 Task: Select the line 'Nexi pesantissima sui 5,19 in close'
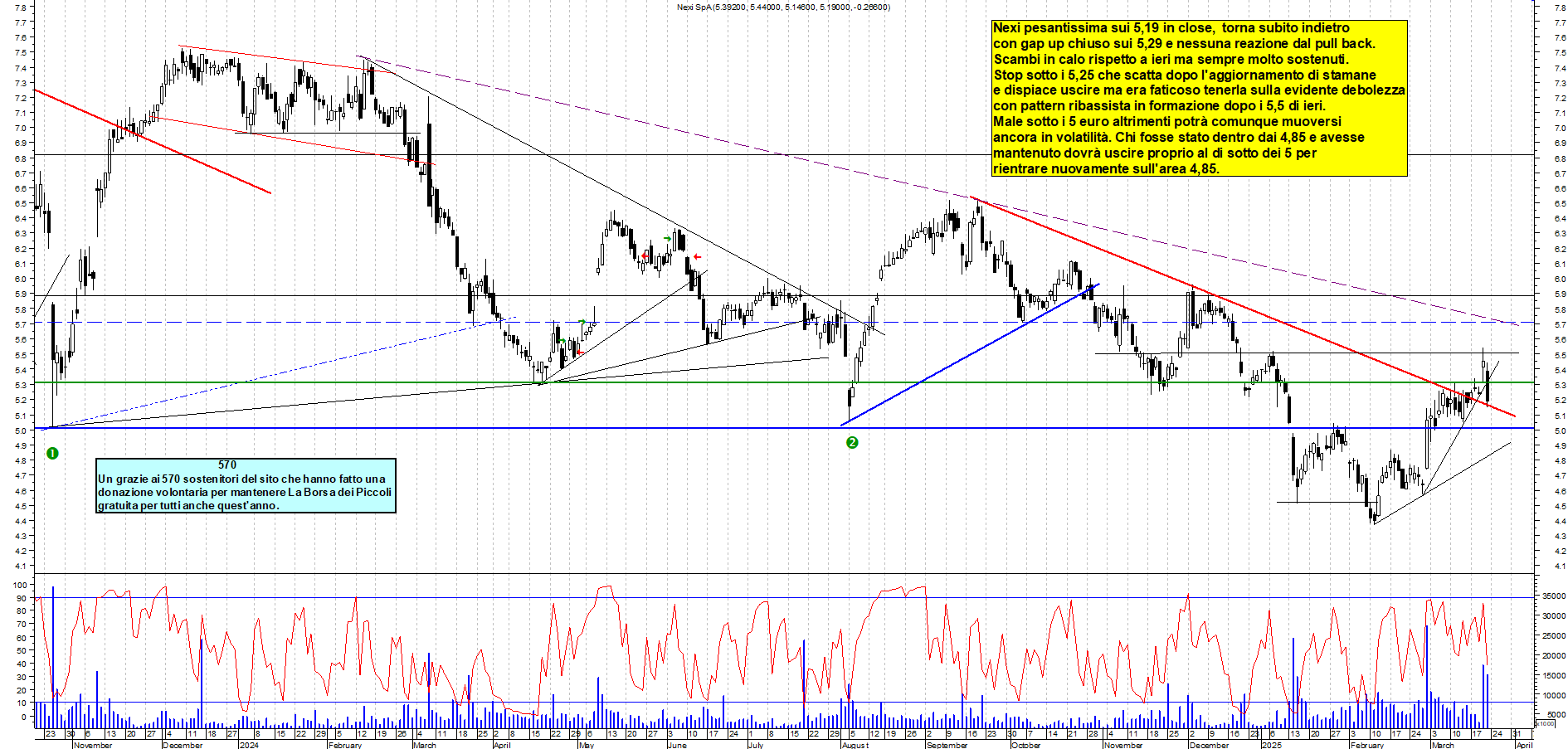click(x=1171, y=28)
